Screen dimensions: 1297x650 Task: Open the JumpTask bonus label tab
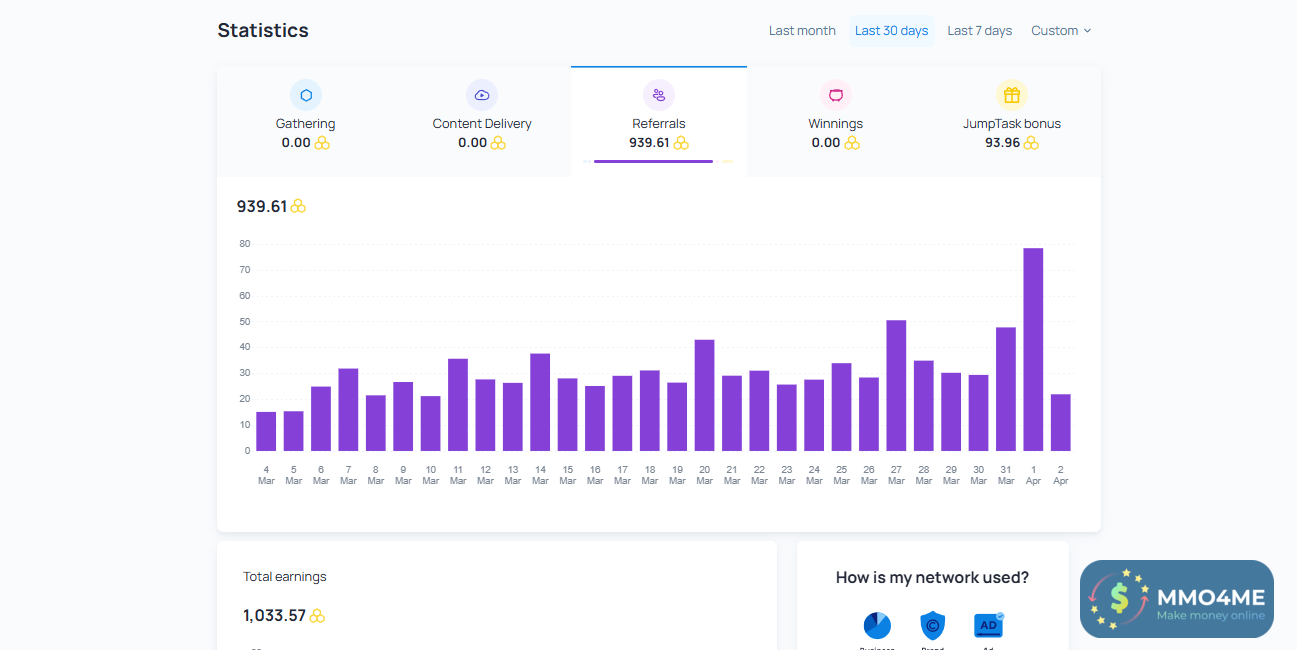(x=1012, y=124)
